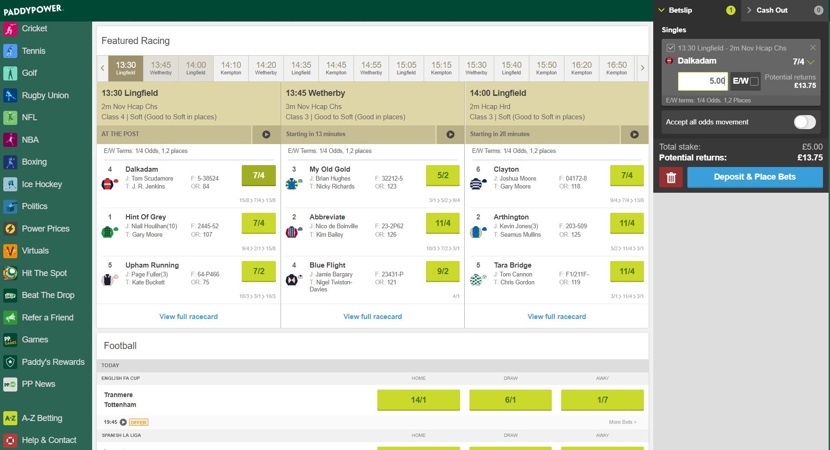
Task: Show earlier race times with left arrow
Action: (x=103, y=68)
